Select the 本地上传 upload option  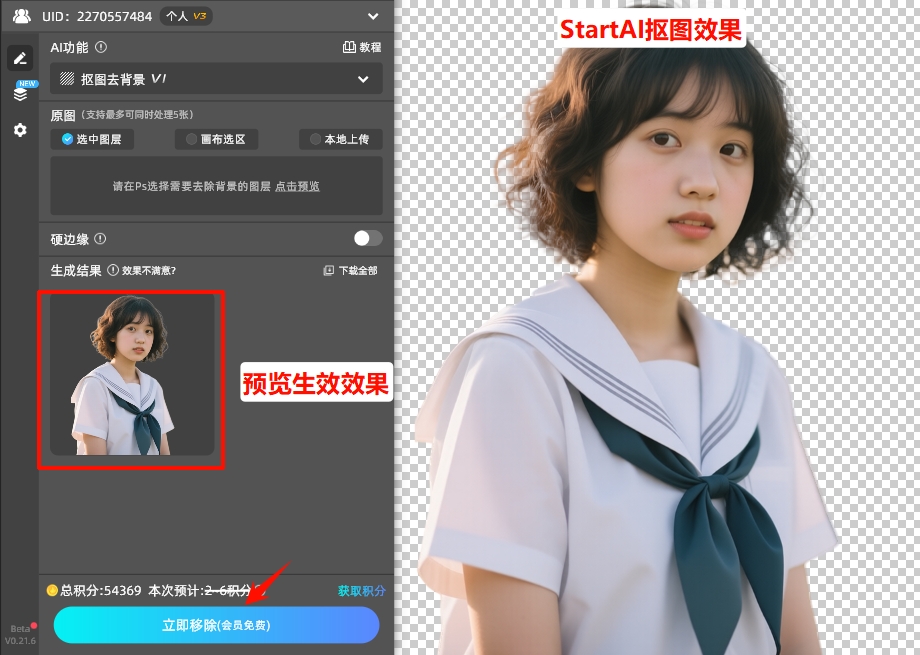click(339, 139)
